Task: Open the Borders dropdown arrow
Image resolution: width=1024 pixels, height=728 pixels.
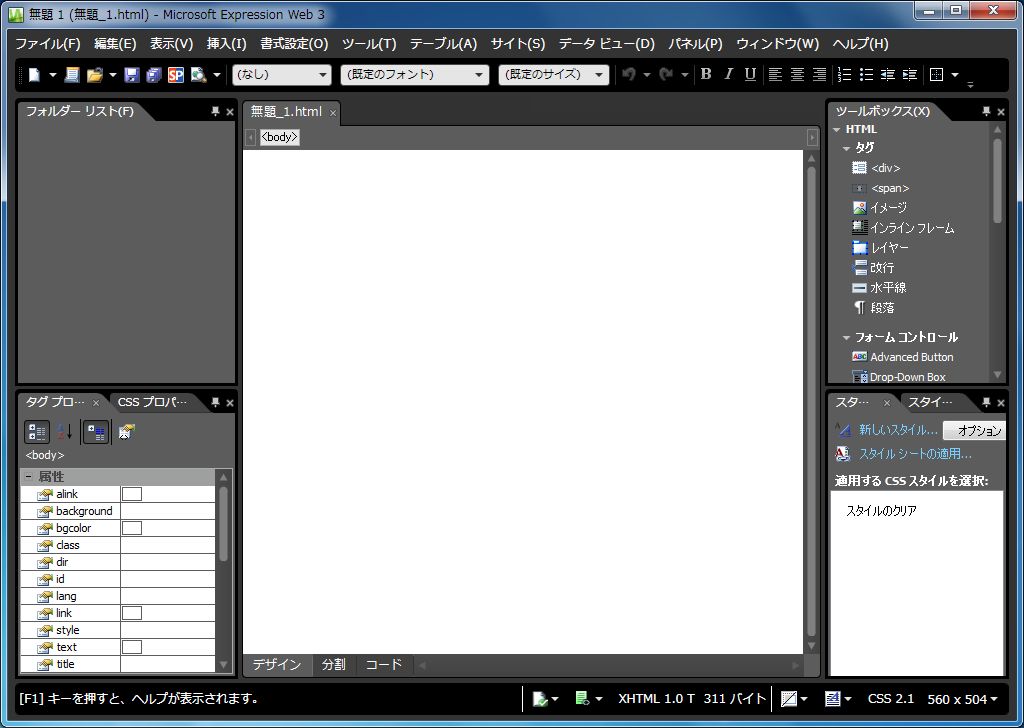Action: click(x=955, y=74)
